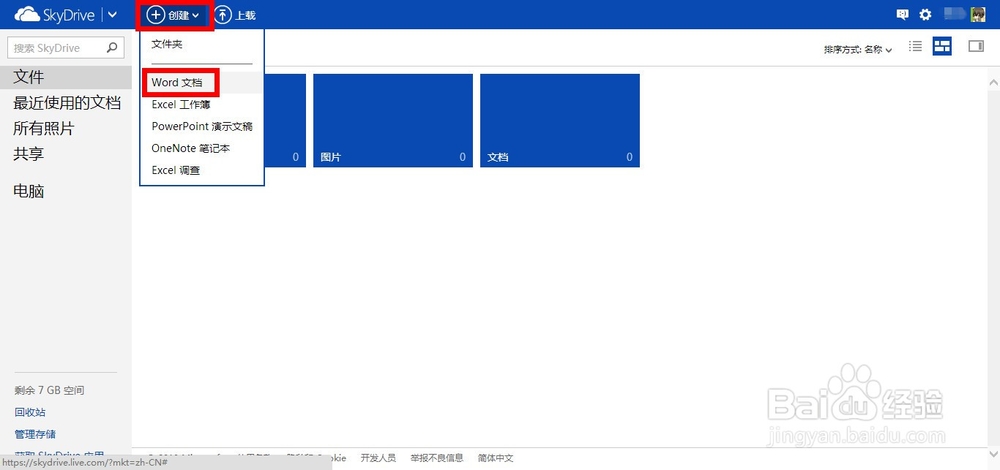Click the 上载 (Upload) button
1000x470 pixels.
[235, 15]
